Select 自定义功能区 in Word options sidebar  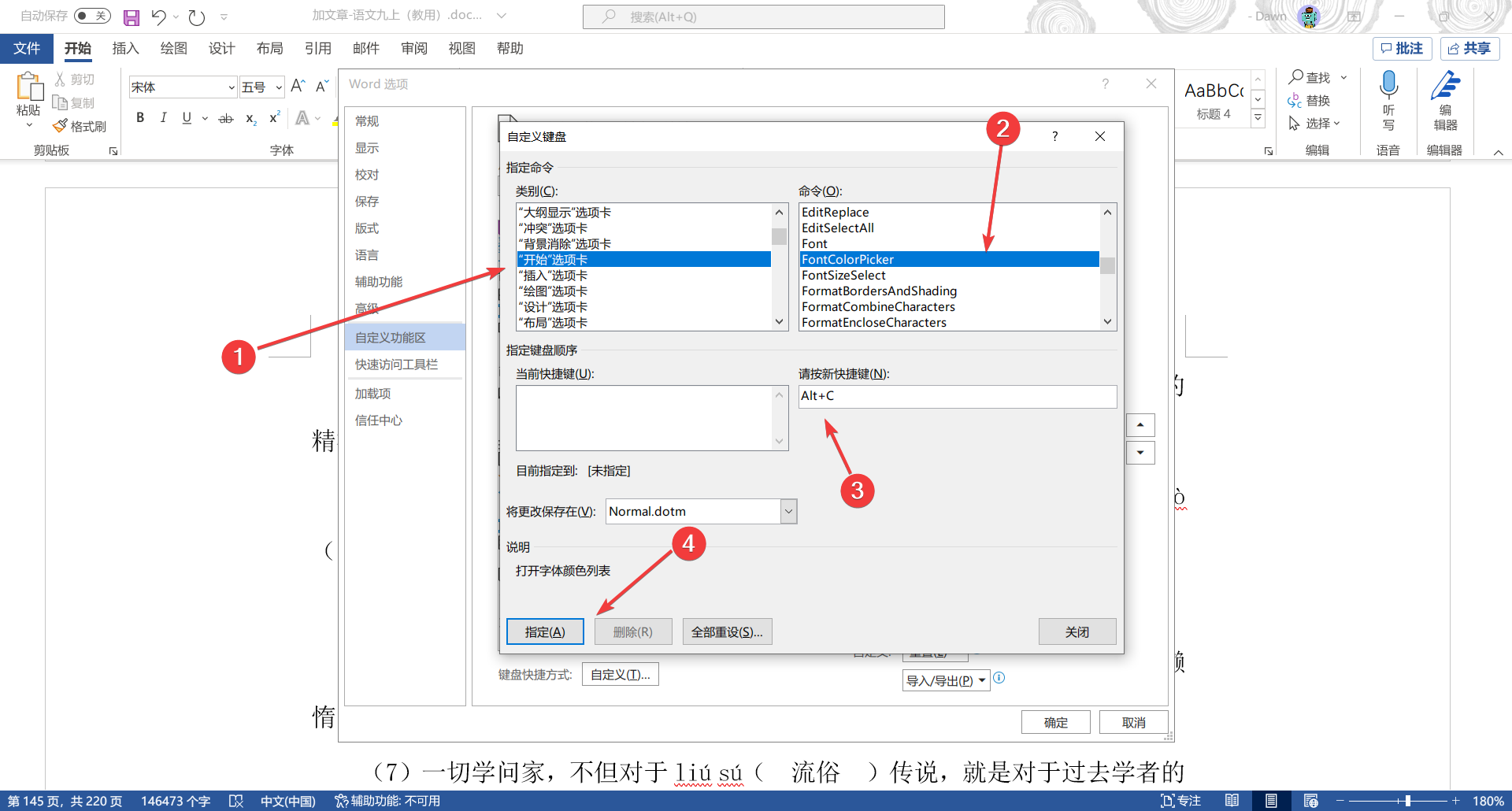[405, 338]
